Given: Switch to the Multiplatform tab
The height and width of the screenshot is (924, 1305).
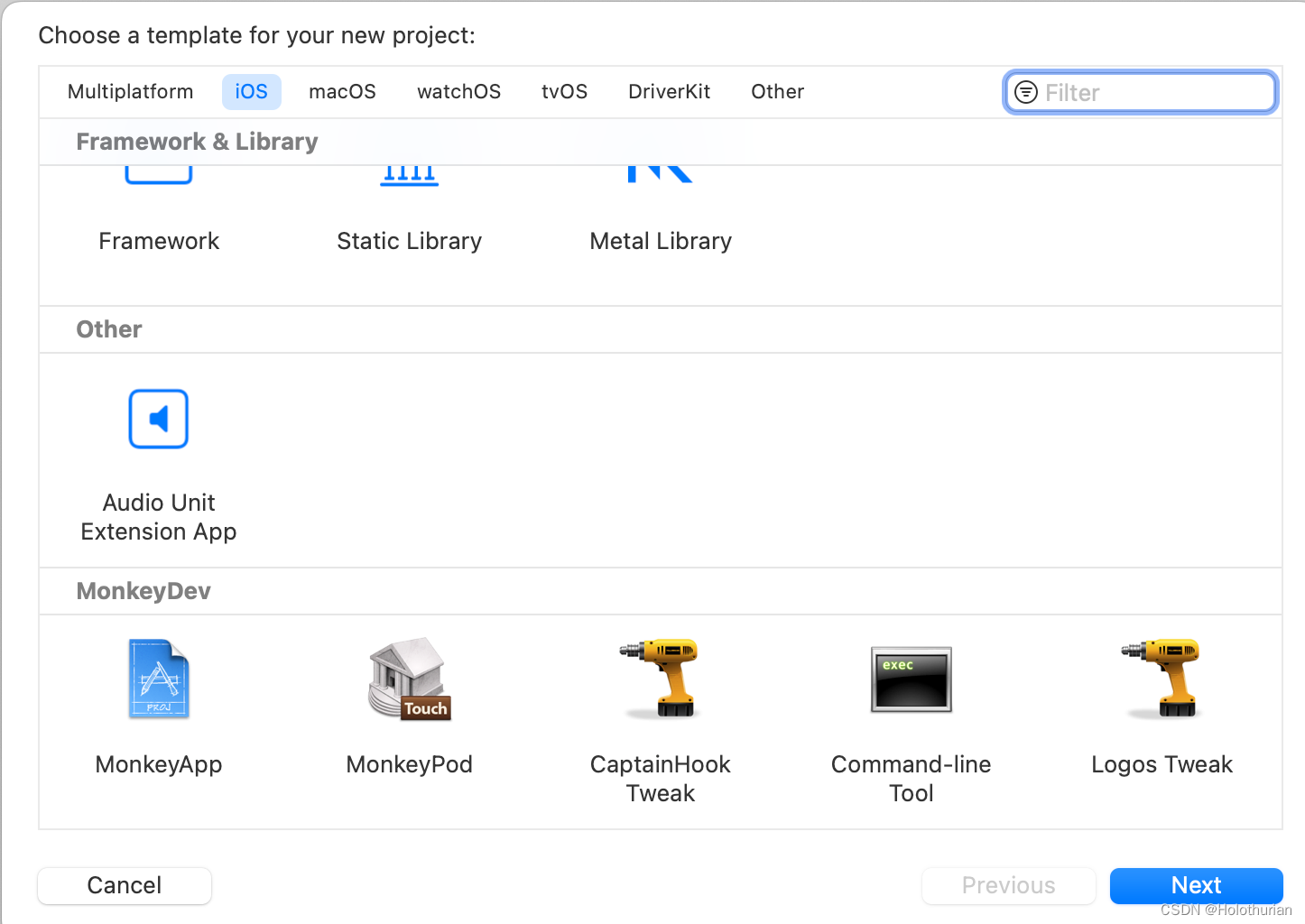Looking at the screenshot, I should (131, 92).
